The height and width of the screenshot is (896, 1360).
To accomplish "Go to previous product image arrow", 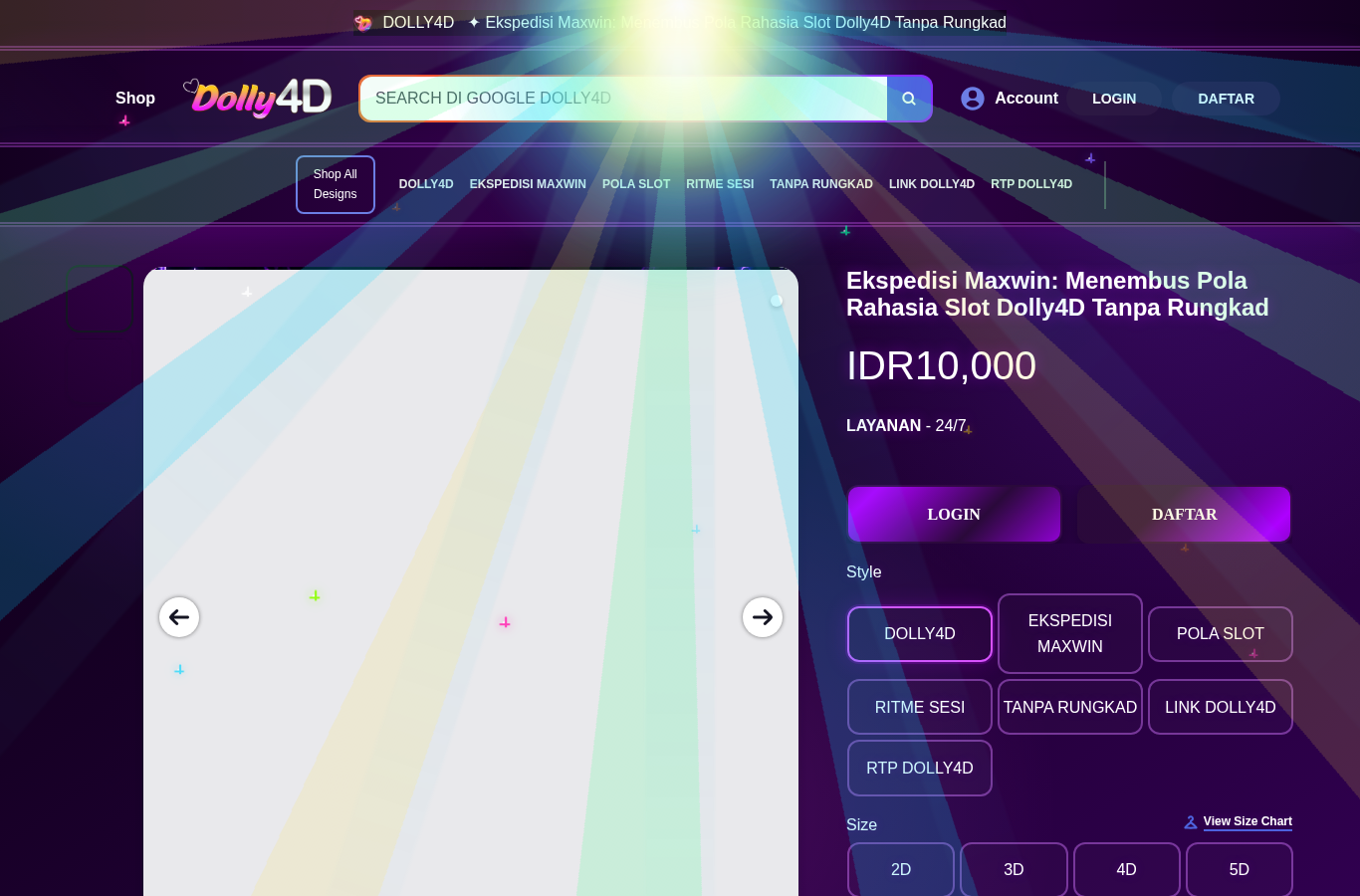I will (179, 617).
